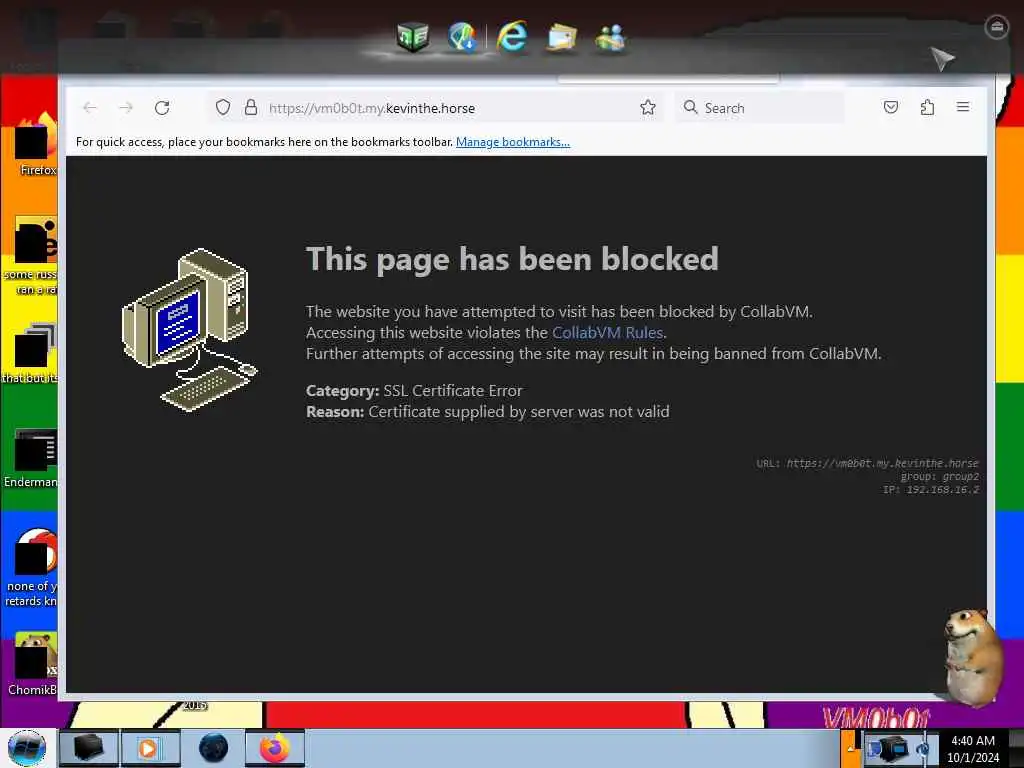Open the mail envelope dock icon
The height and width of the screenshot is (768, 1024).
click(562, 37)
